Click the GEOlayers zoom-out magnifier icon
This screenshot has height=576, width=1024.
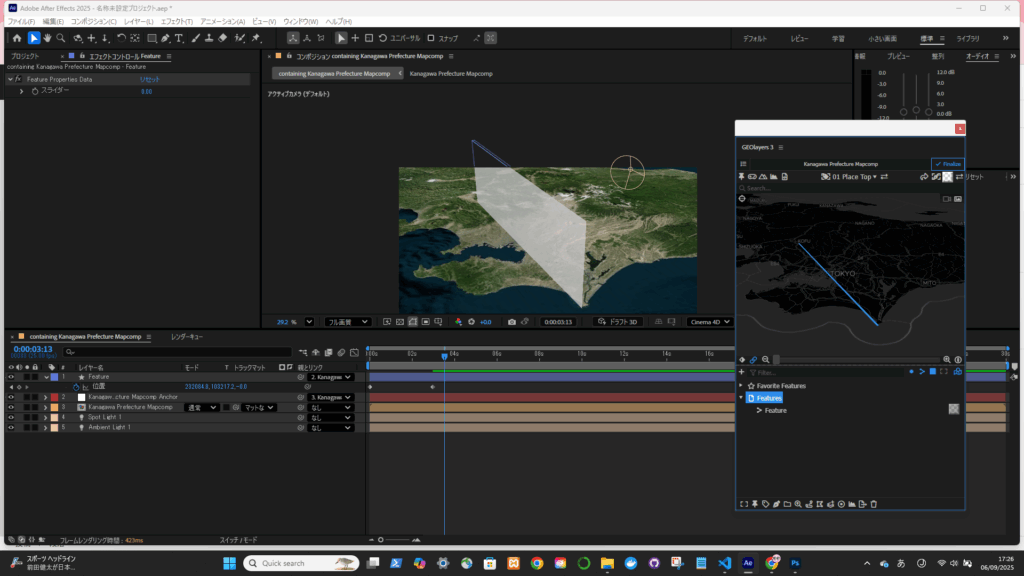[x=766, y=359]
